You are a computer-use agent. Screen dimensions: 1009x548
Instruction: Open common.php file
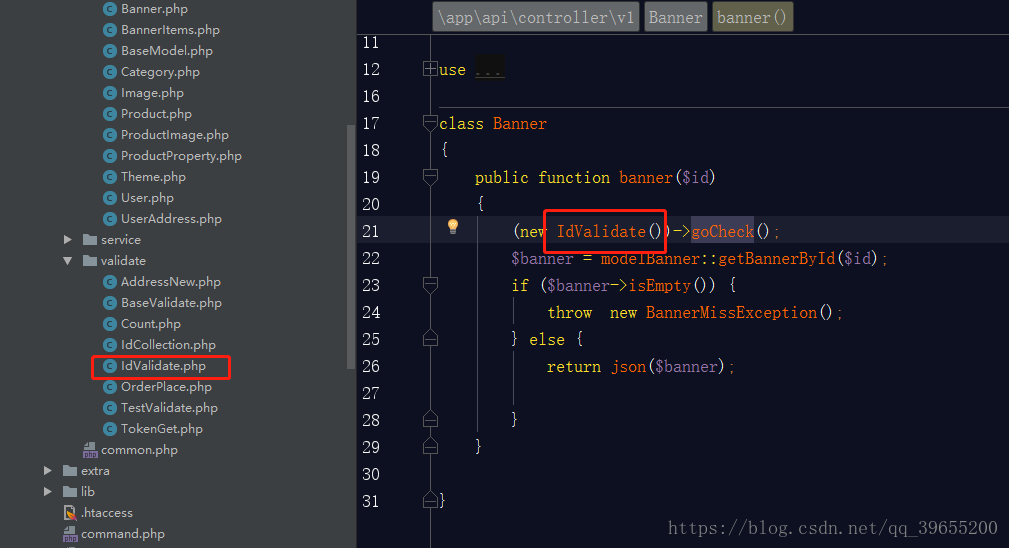click(x=139, y=450)
